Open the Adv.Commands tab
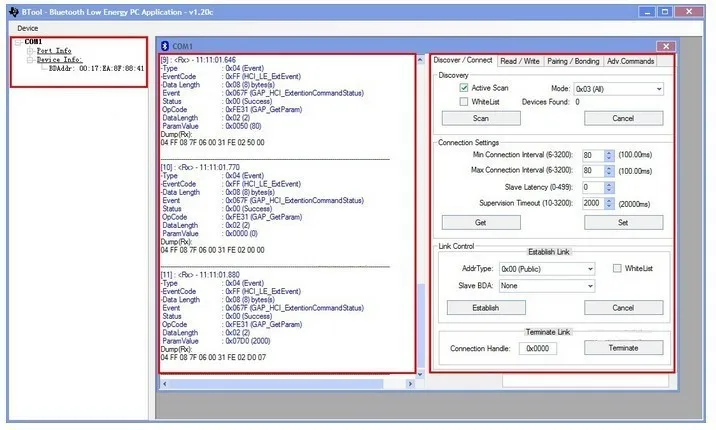 coord(630,61)
